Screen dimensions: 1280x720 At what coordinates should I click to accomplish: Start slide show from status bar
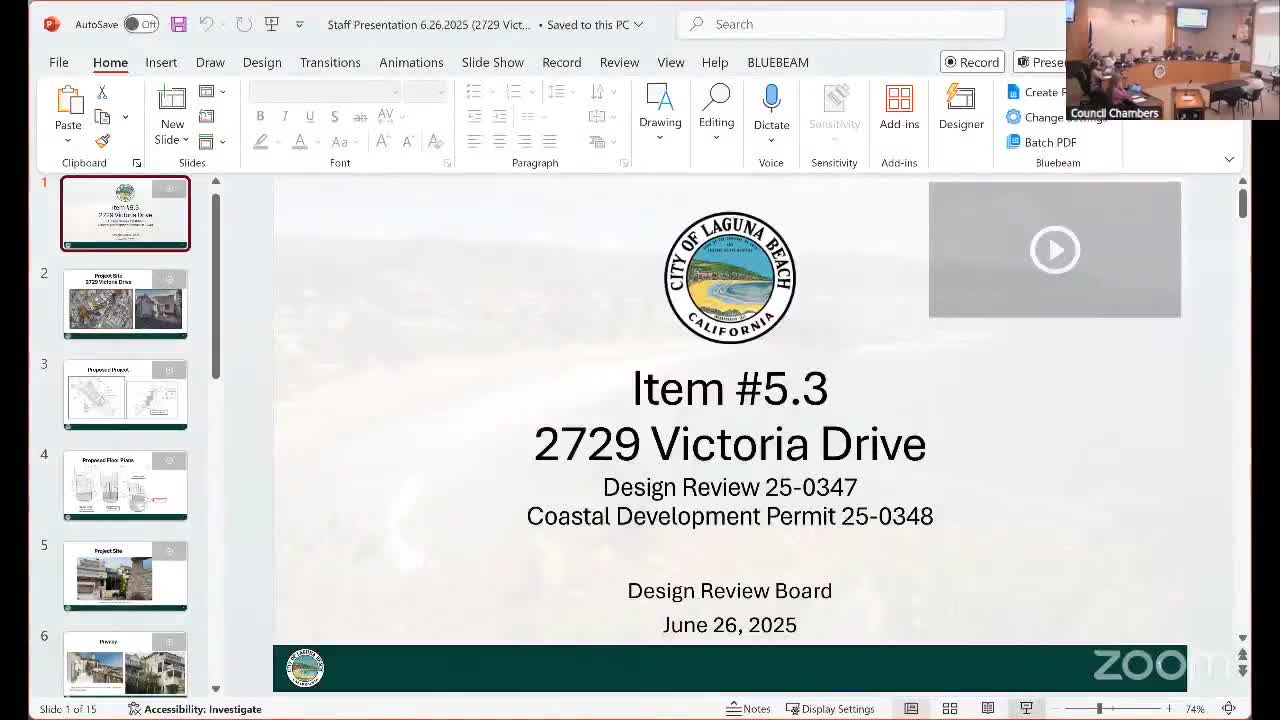coord(1026,709)
